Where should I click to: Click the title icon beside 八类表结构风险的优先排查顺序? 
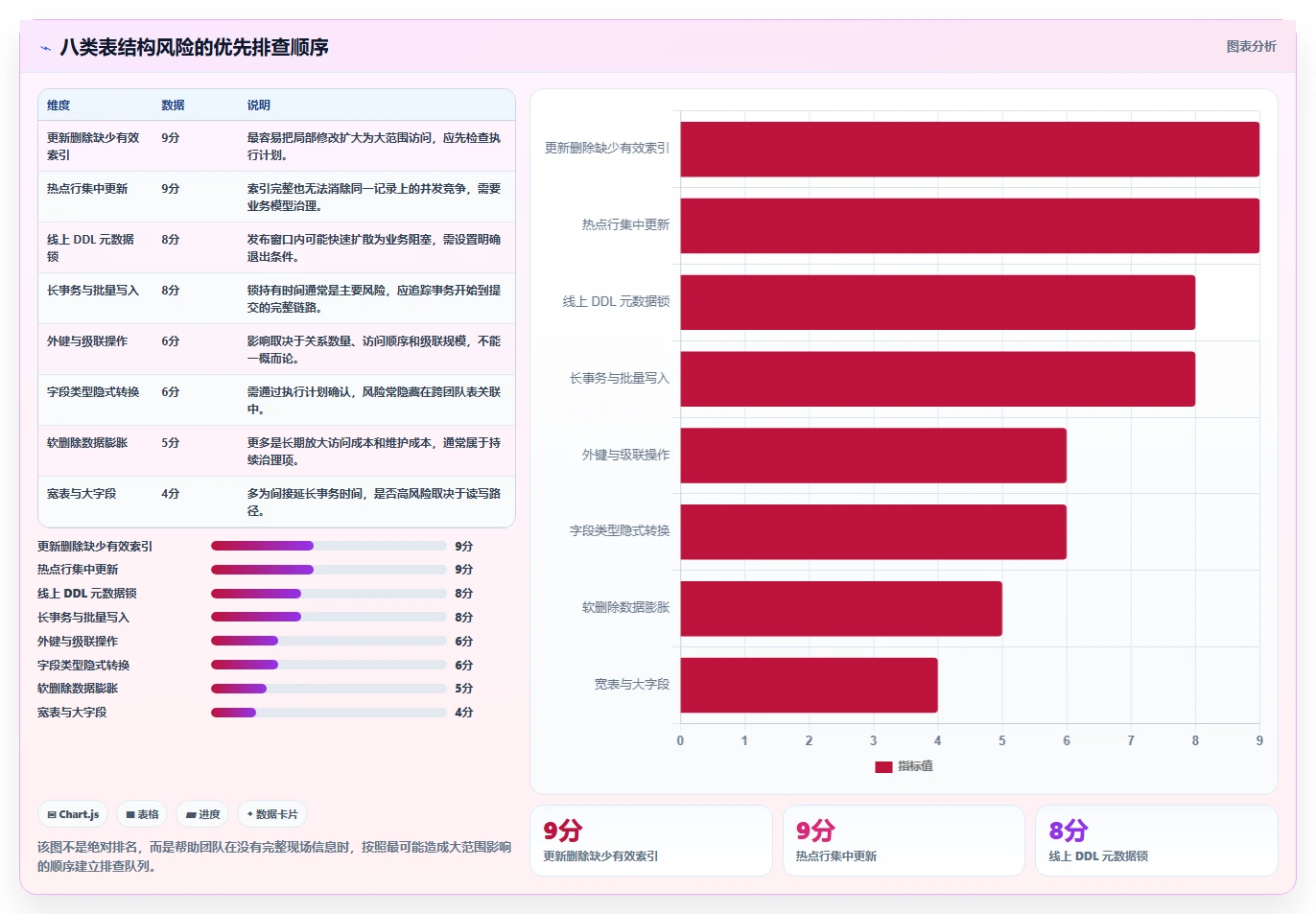coord(45,48)
